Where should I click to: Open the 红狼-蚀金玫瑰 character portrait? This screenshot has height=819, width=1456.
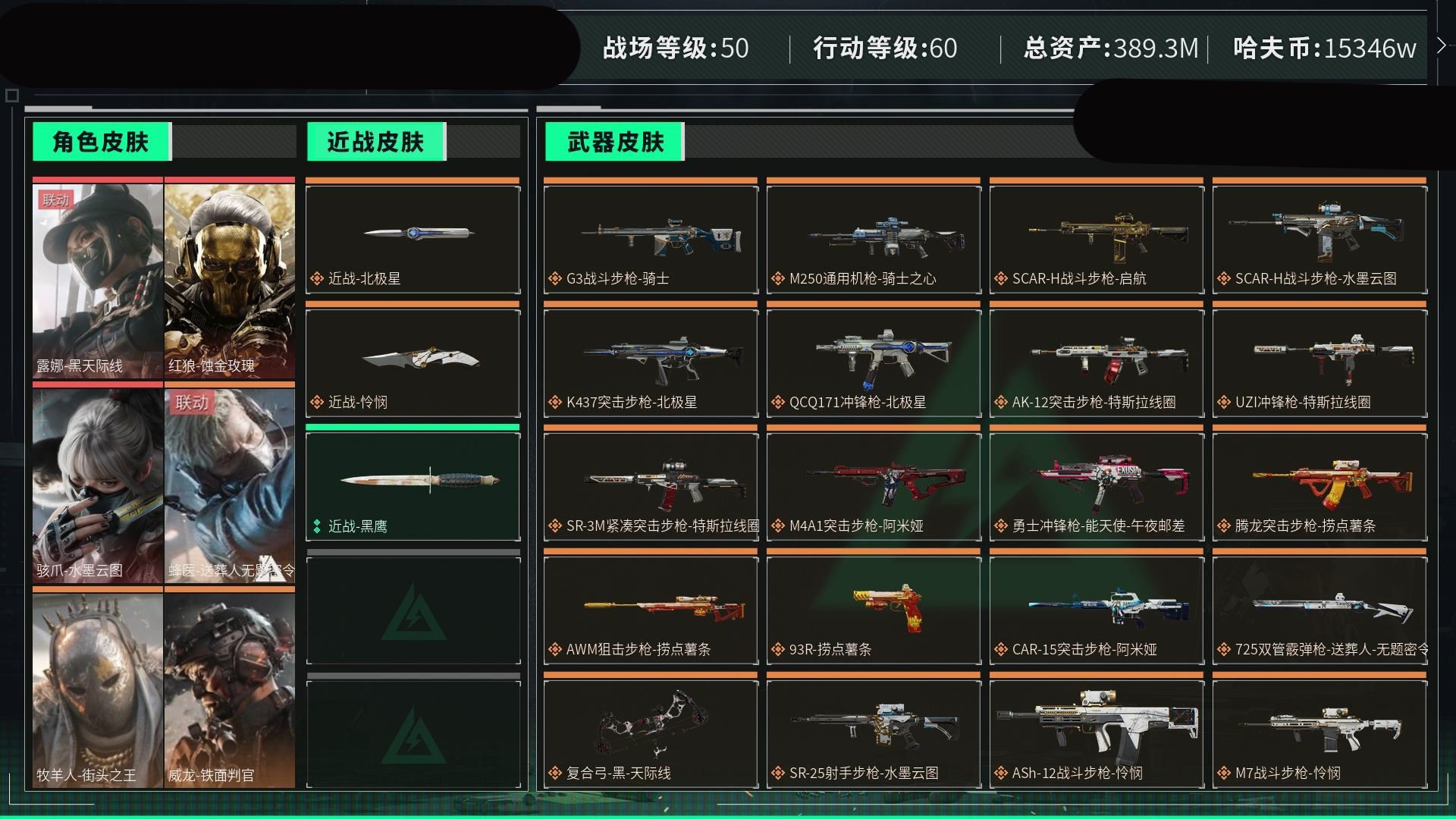tap(230, 281)
